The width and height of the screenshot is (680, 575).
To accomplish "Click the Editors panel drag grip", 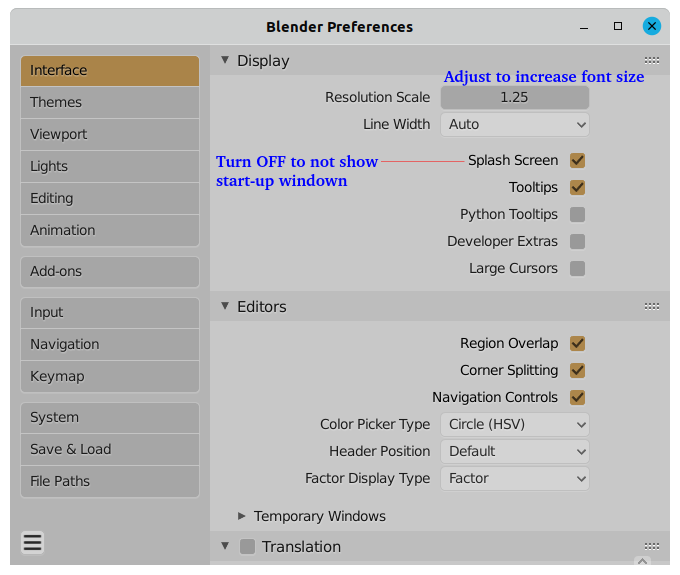I will pos(651,307).
